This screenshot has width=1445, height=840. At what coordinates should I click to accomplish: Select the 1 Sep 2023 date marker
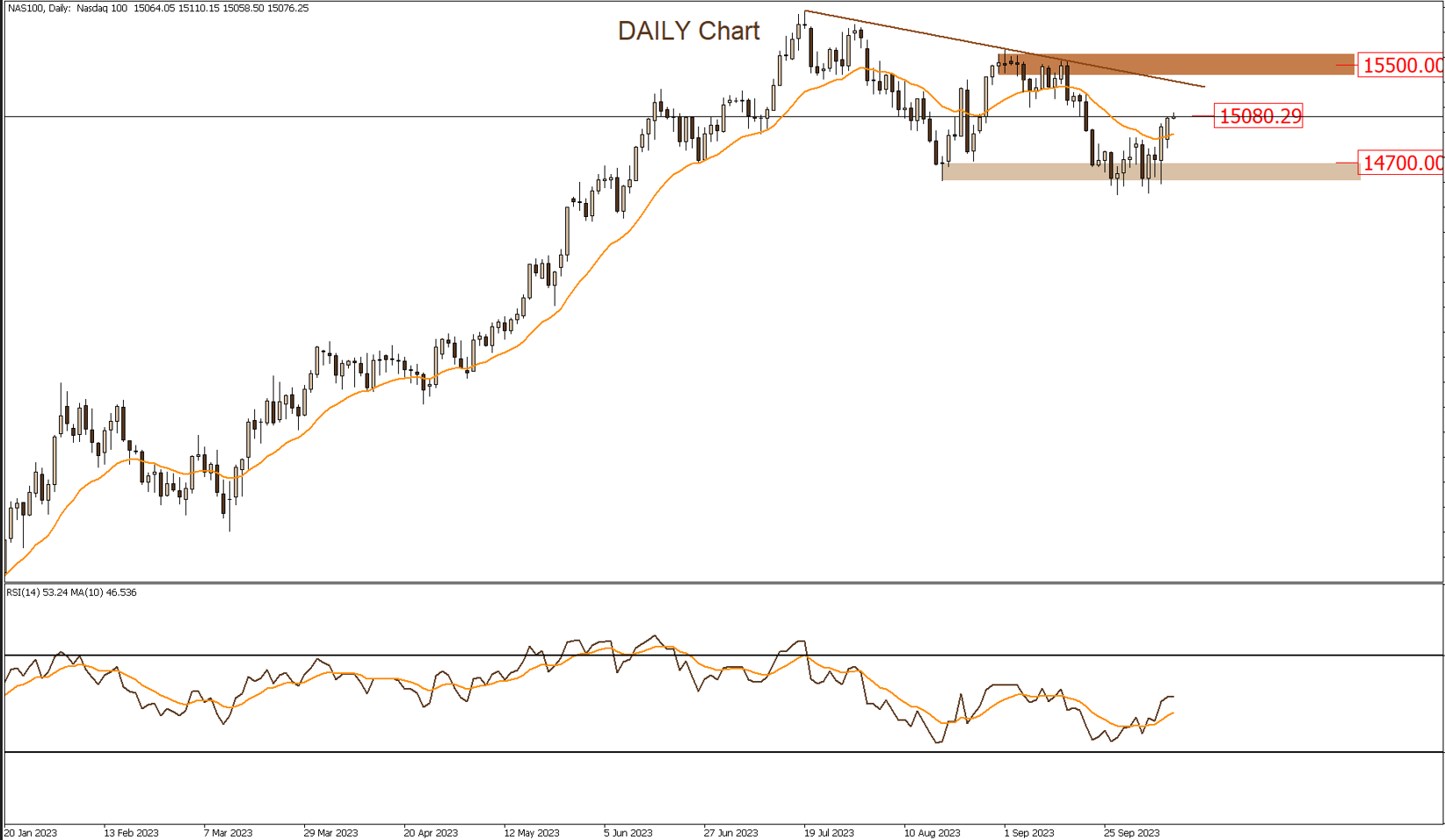point(1028,833)
